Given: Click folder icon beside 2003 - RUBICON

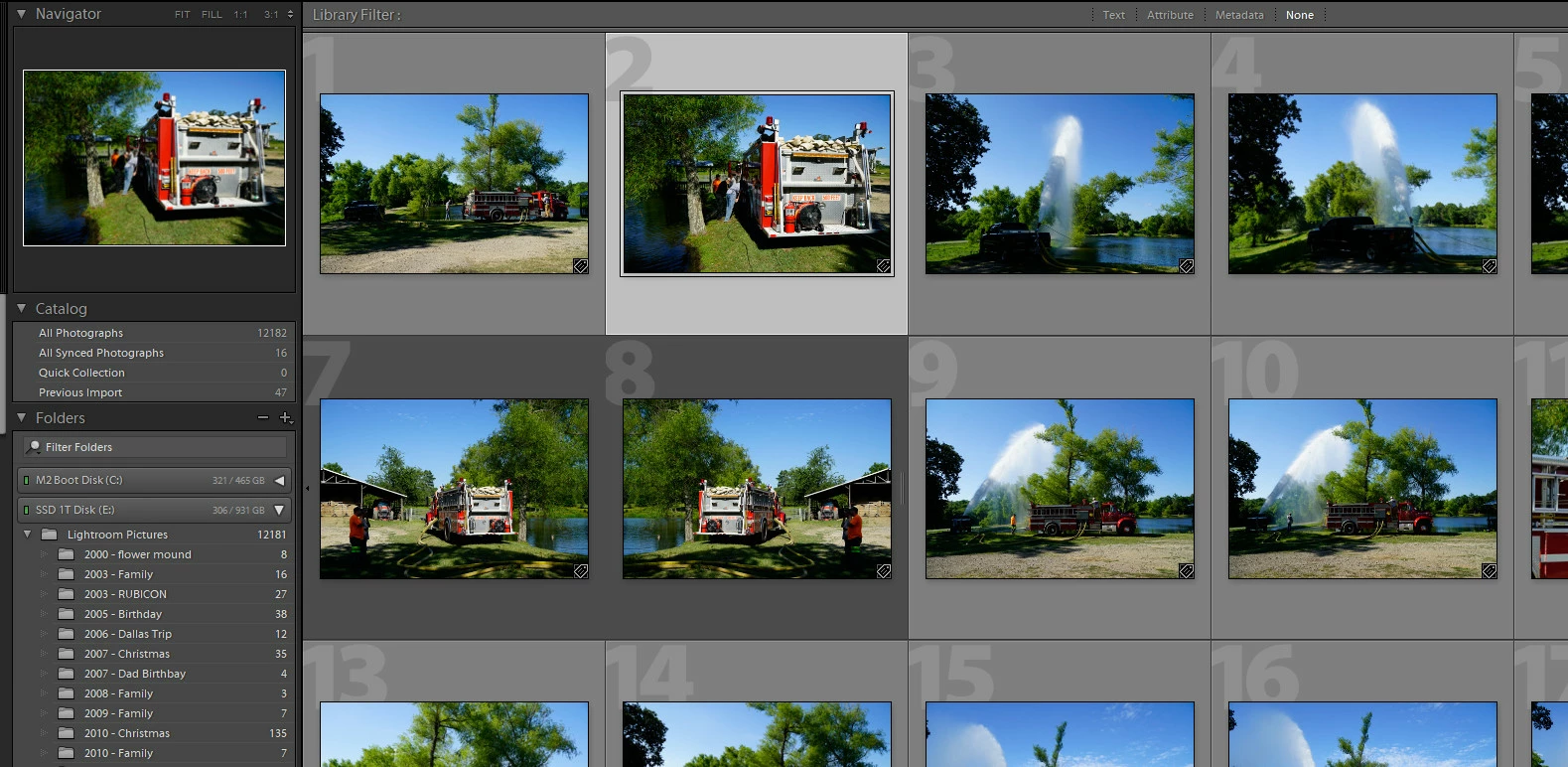Looking at the screenshot, I should point(67,594).
